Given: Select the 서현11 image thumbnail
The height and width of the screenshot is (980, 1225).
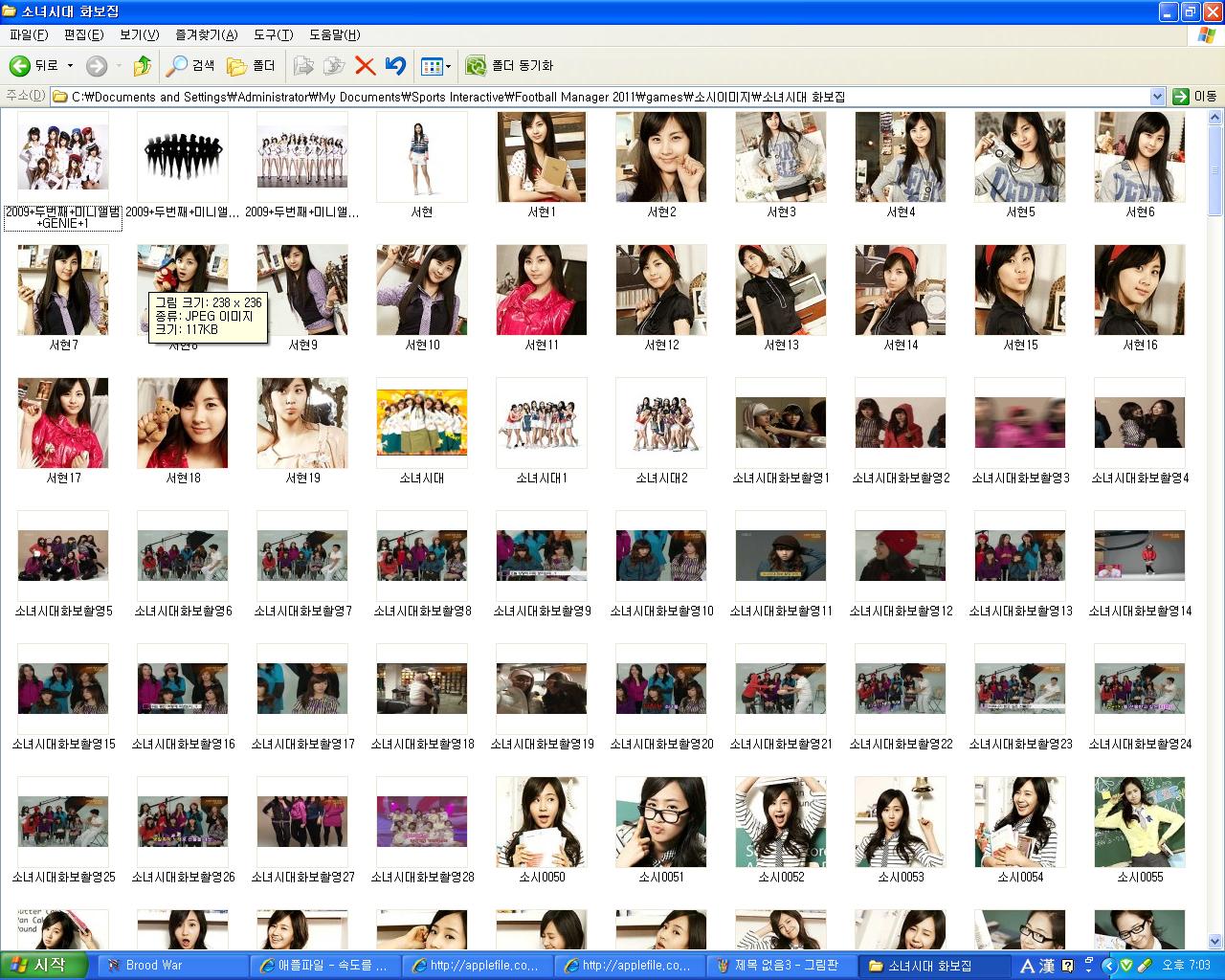Looking at the screenshot, I should 542,290.
